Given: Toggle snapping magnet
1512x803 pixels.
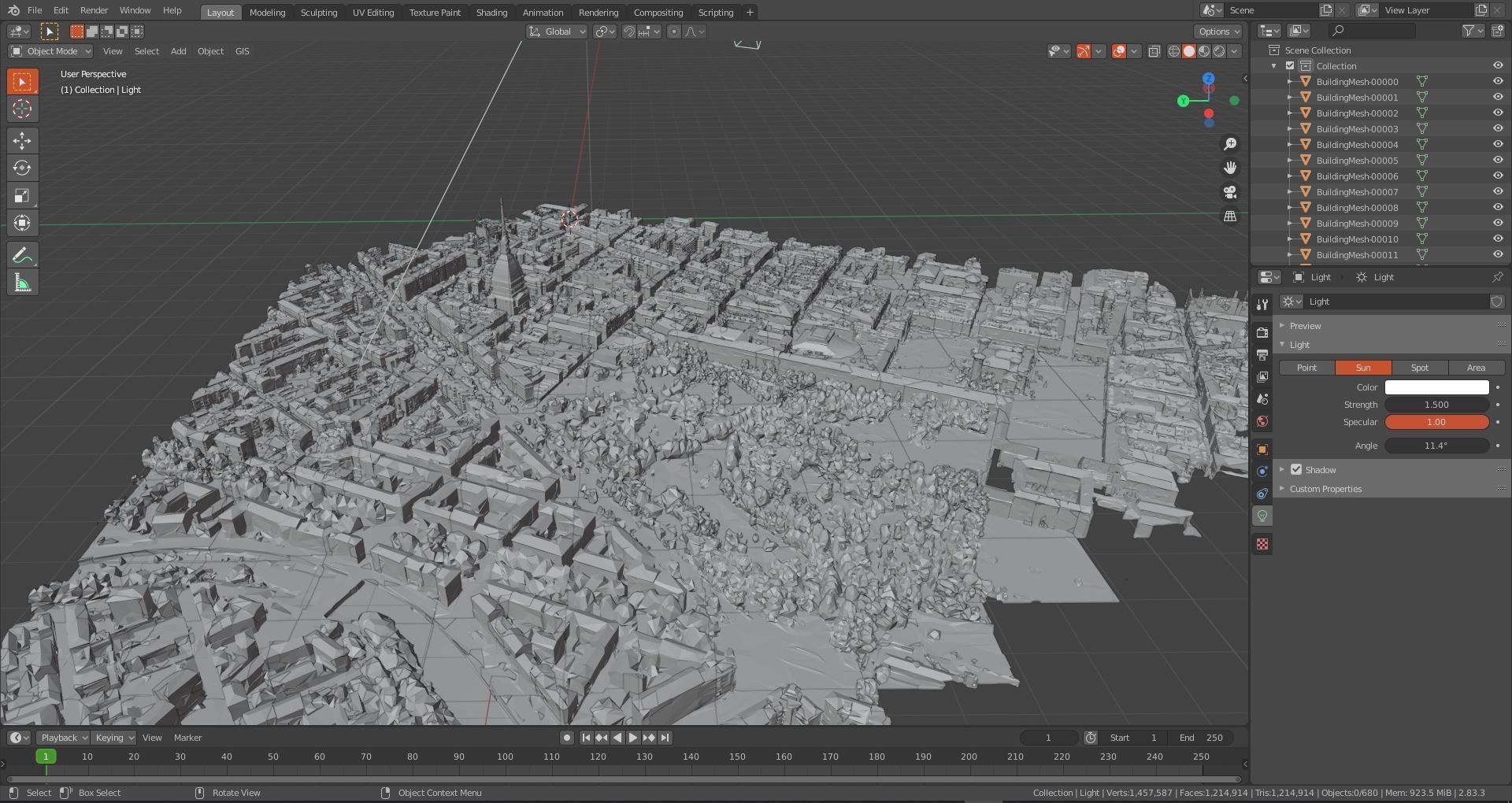Looking at the screenshot, I should pos(628,31).
